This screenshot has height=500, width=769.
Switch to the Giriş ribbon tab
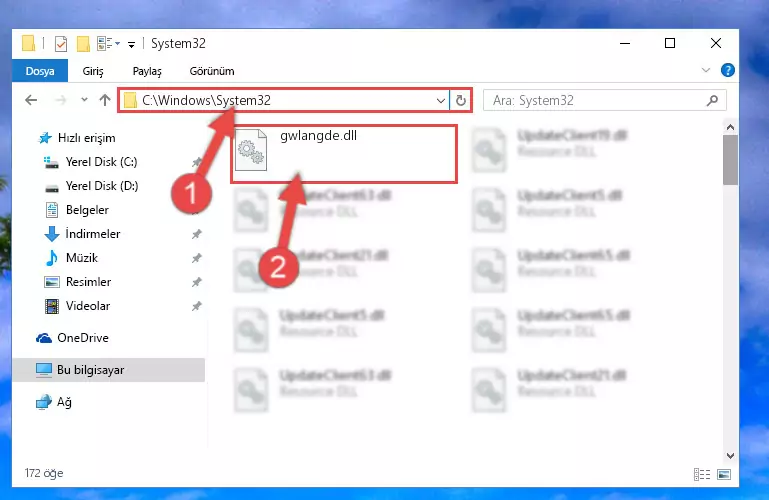[x=93, y=71]
